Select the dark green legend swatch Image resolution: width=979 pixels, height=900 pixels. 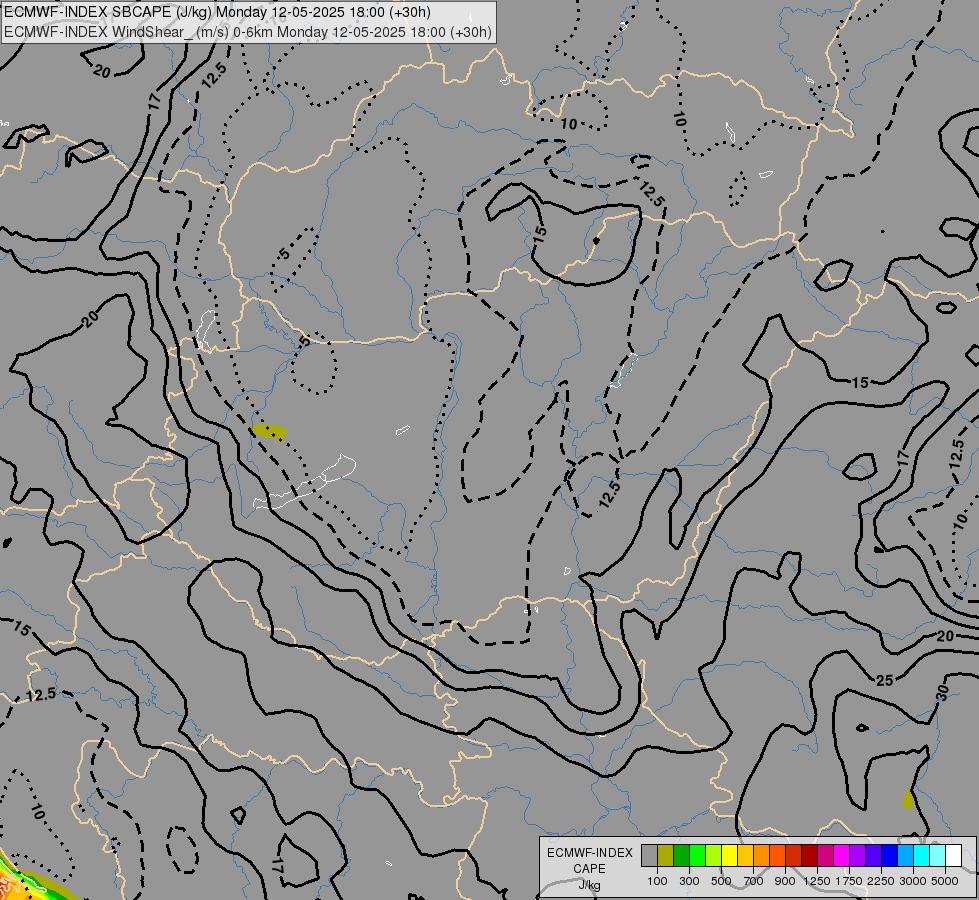click(x=682, y=856)
